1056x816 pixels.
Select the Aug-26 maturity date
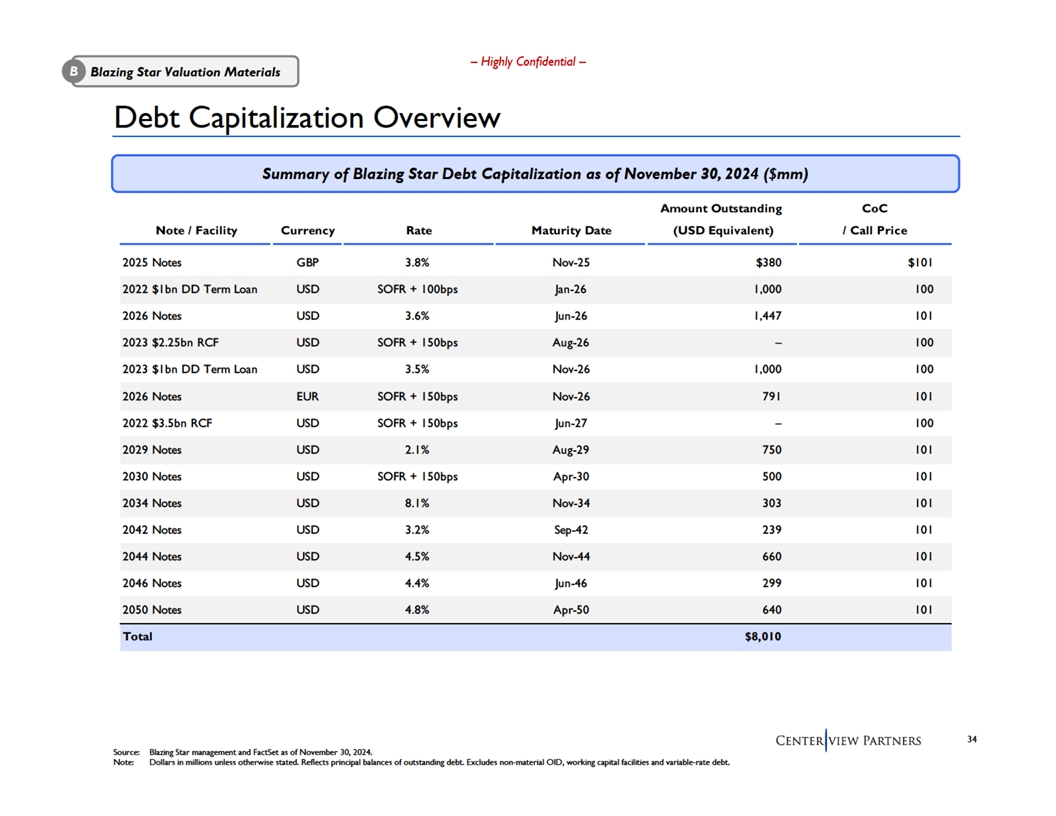571,343
